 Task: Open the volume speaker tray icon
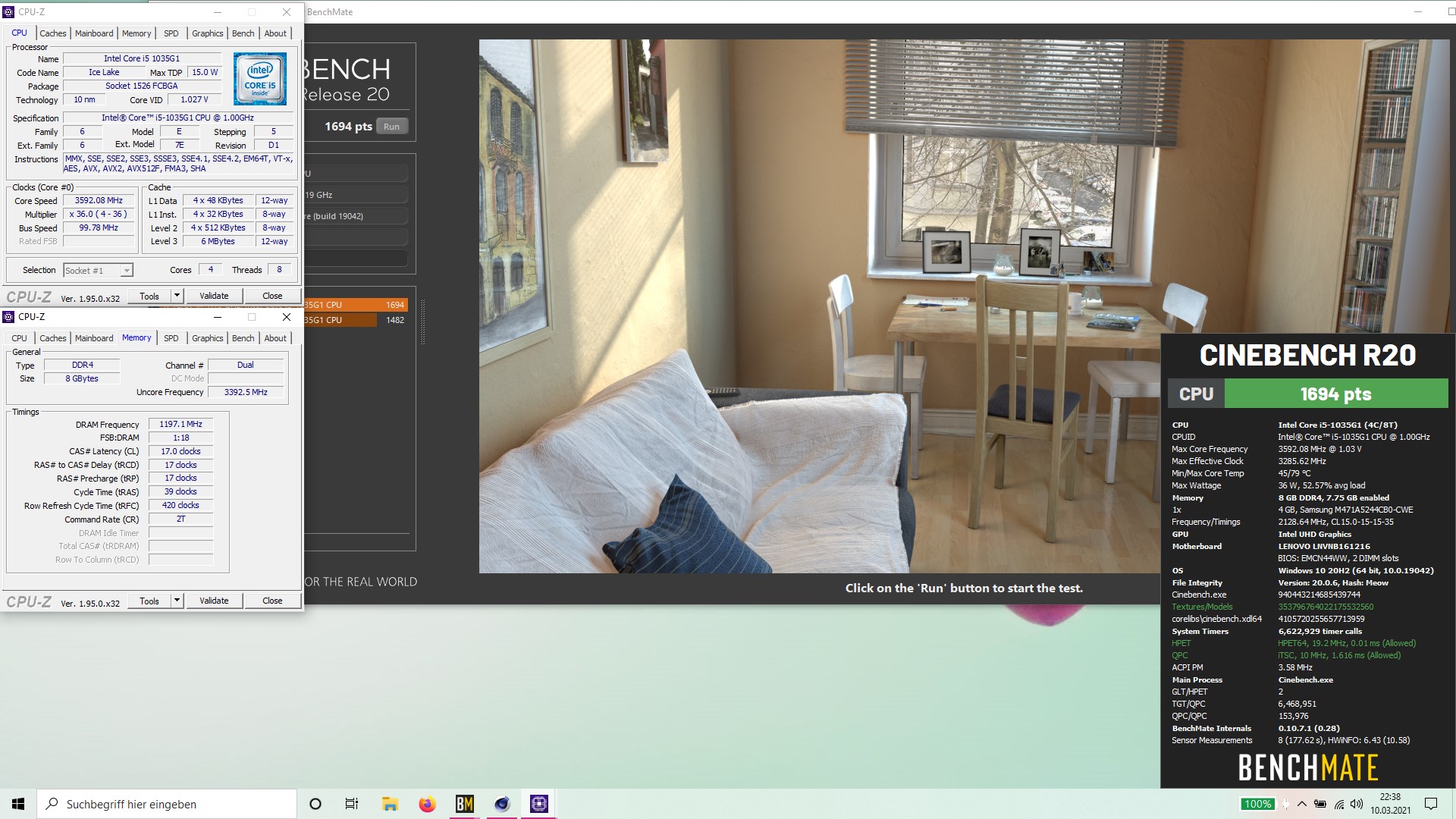point(1357,804)
